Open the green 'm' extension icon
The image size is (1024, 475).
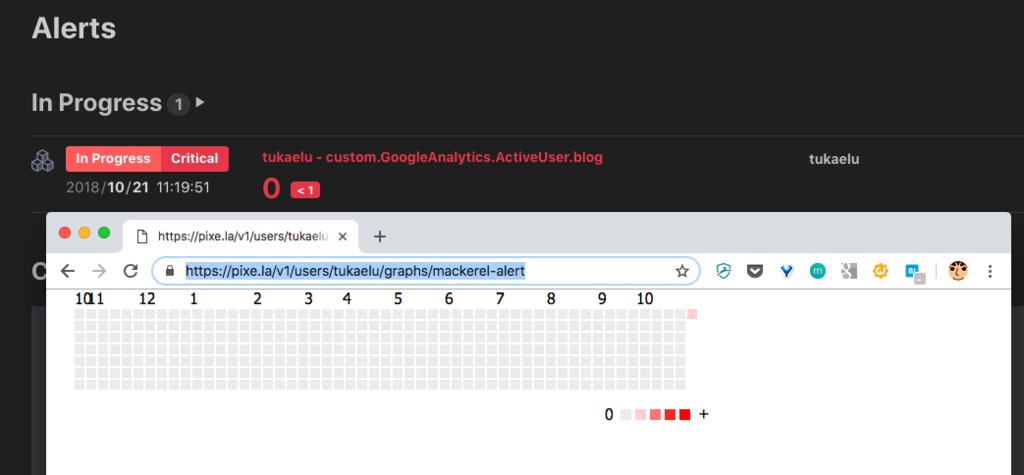pos(818,271)
